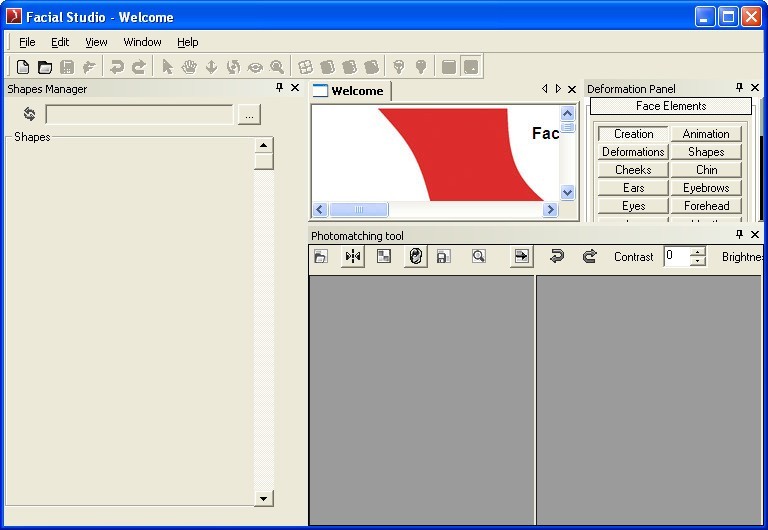Viewport: 768px width, 530px height.
Task: Open the Help menu
Action: 188,42
